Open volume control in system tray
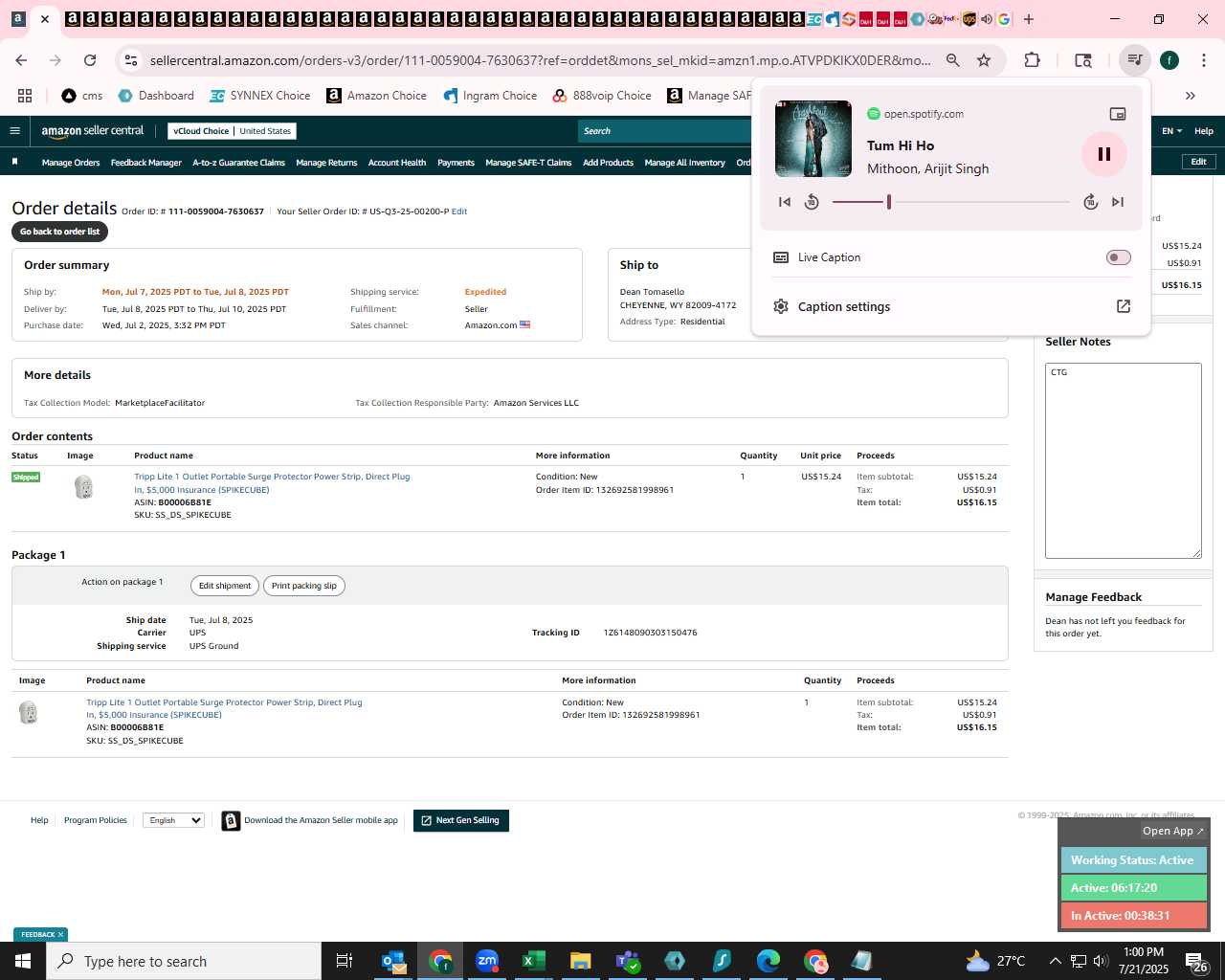Viewport: 1225px width, 980px height. (1101, 961)
